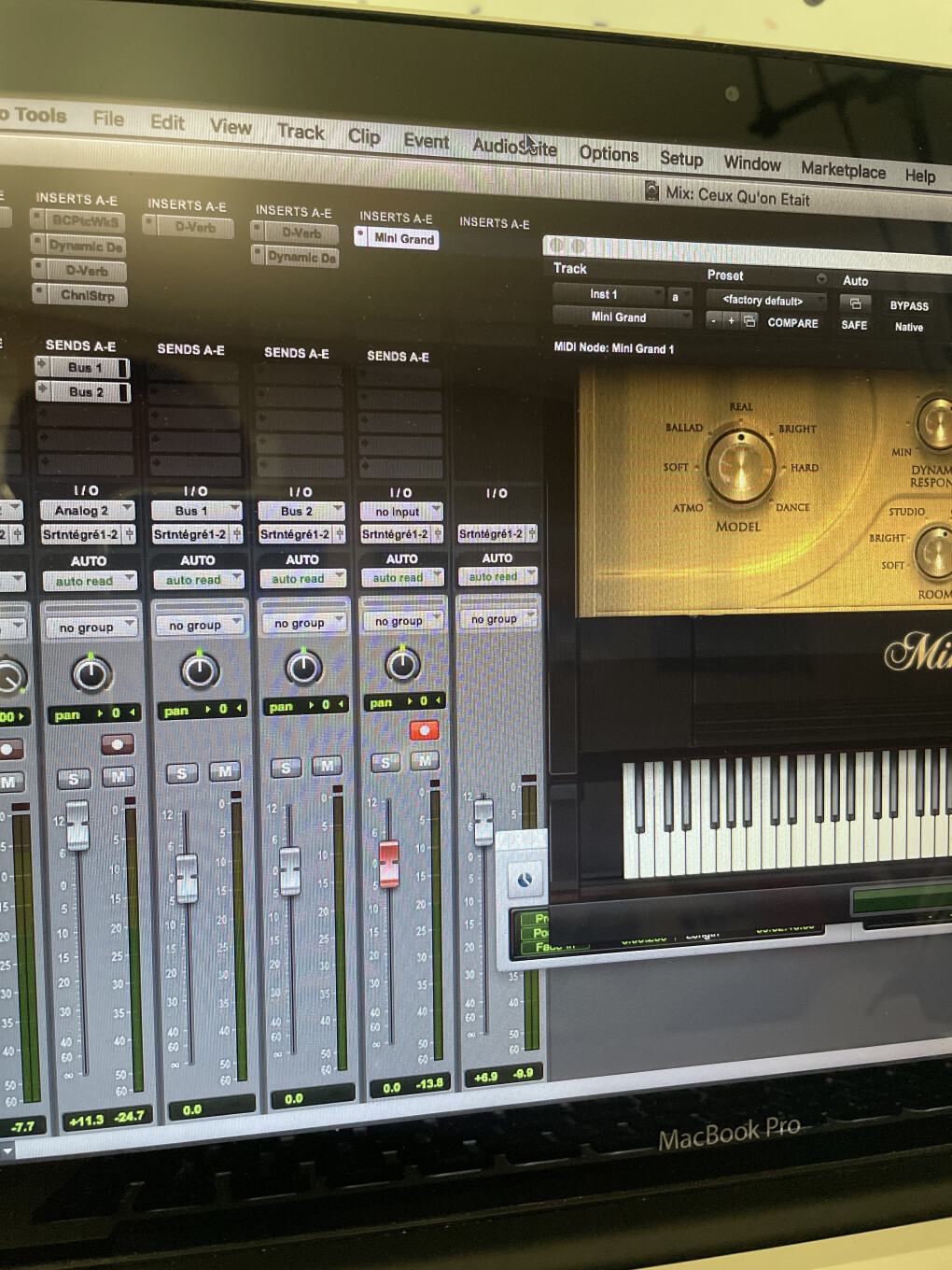Open the circular Preset settings menu icon
The image size is (952, 1270).
click(821, 278)
